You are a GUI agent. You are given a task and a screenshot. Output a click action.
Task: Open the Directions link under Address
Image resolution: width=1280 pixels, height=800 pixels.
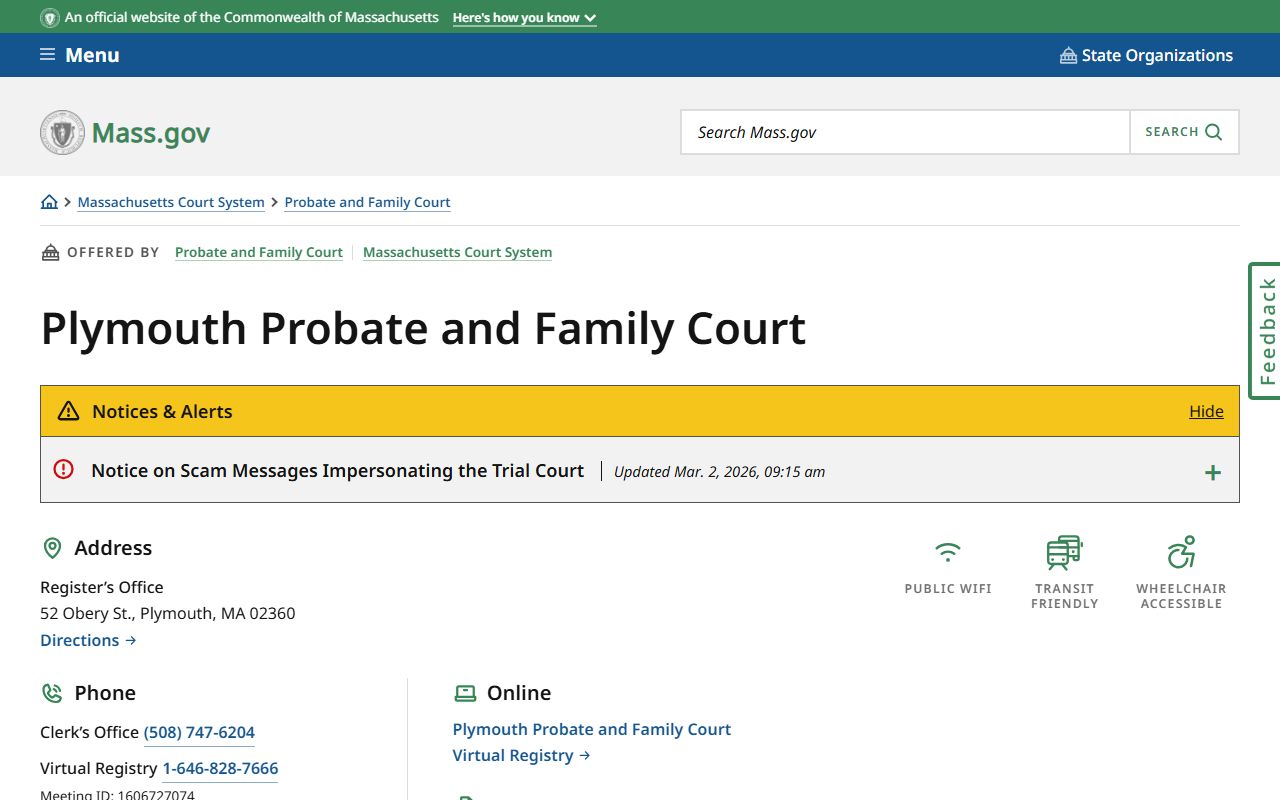[88, 640]
